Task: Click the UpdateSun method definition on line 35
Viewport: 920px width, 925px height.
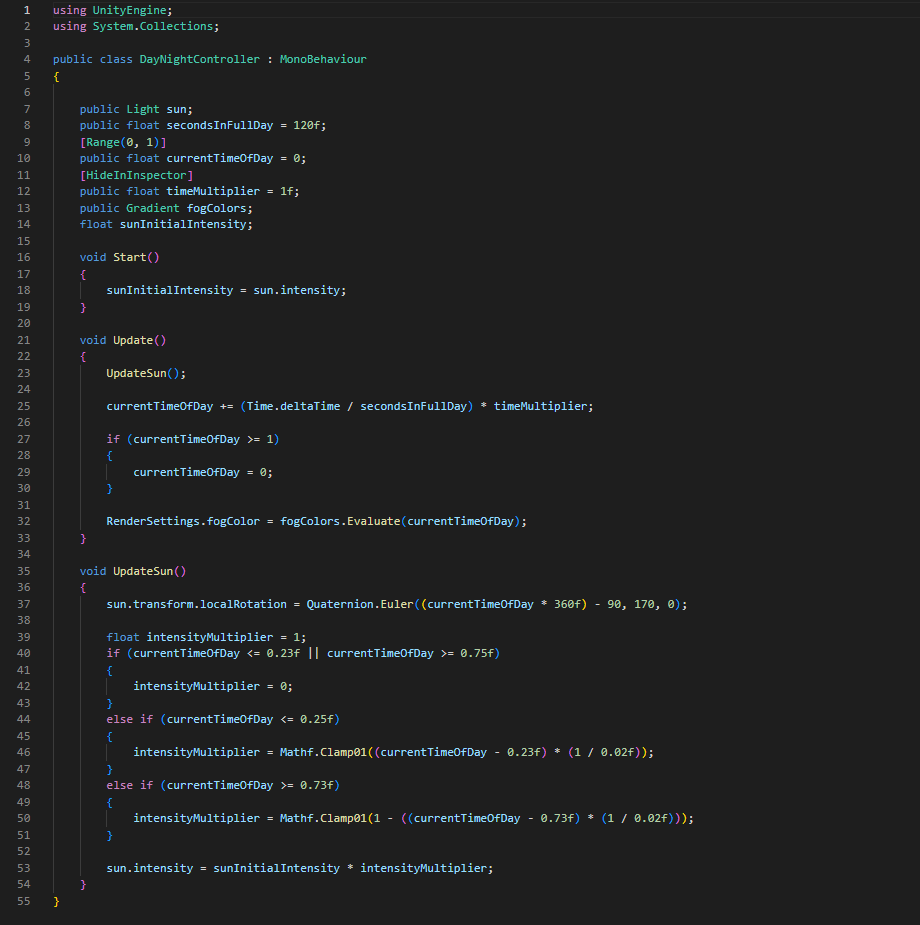Action: (x=145, y=571)
